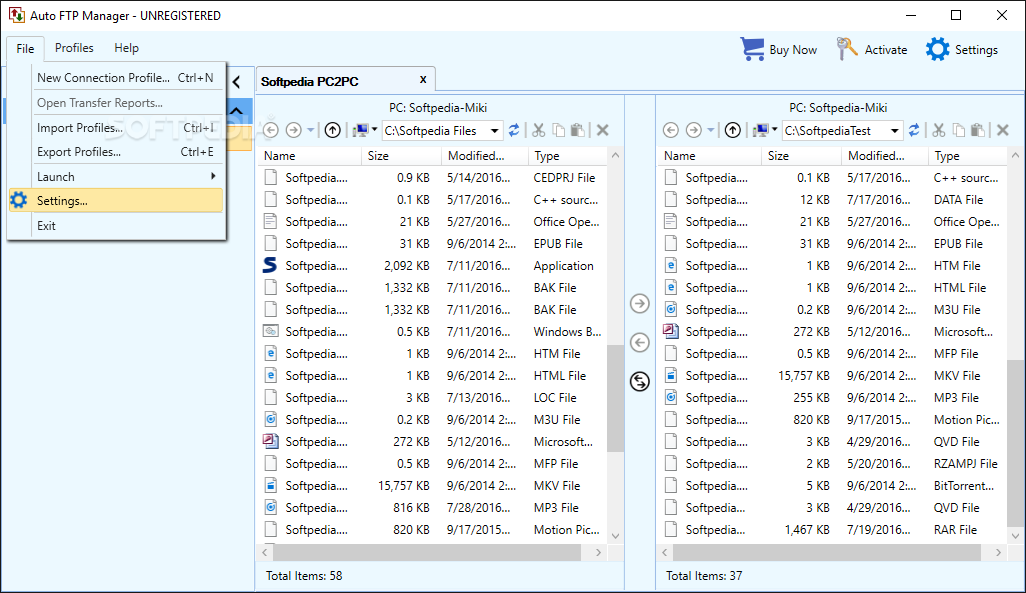Close the Softpedia PC2PC tab
1026x593 pixels.
tap(423, 80)
